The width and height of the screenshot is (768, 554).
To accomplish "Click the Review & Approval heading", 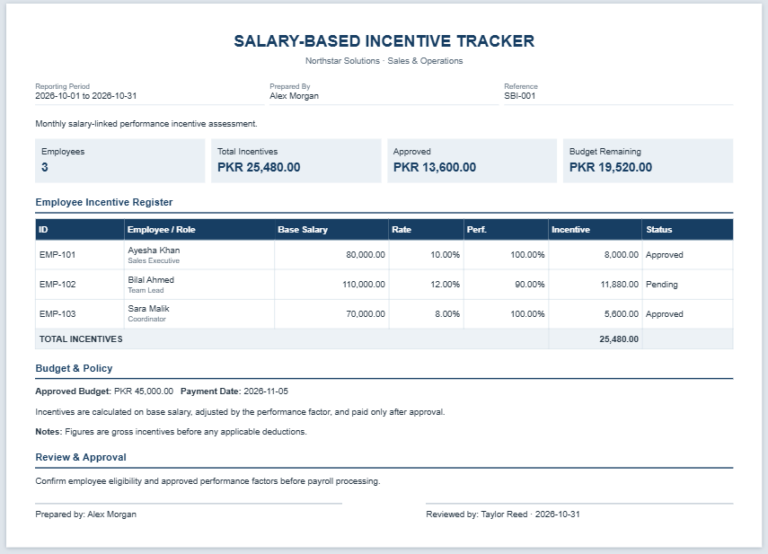I will tap(81, 458).
